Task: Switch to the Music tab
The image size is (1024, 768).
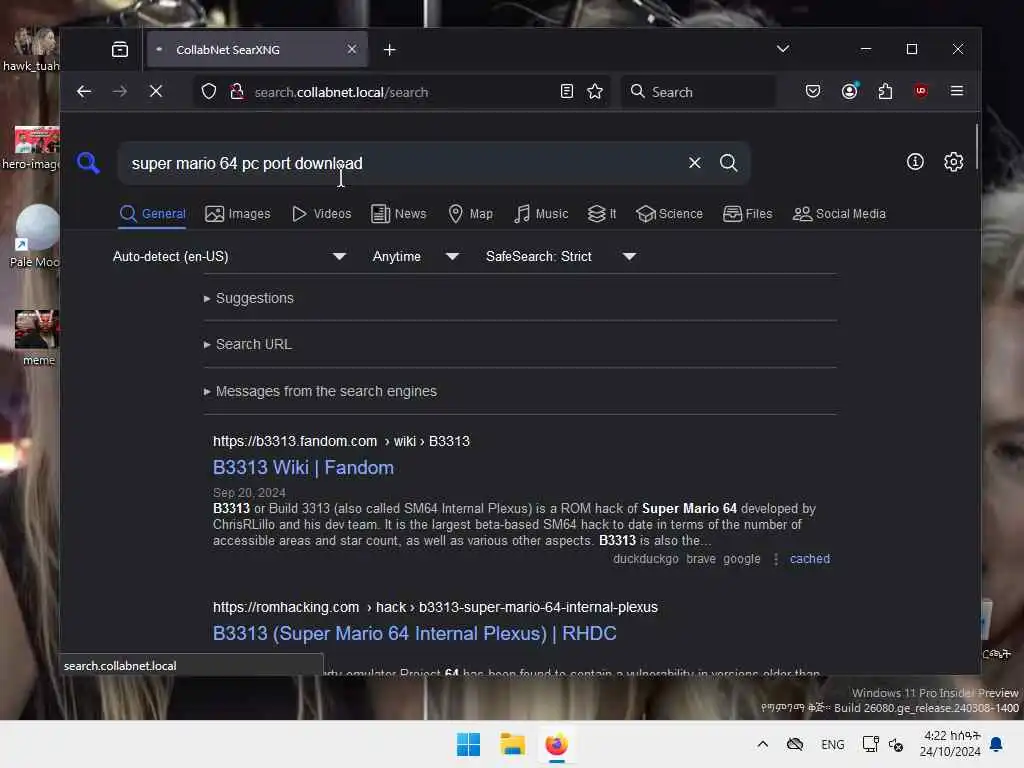Action: point(541,214)
